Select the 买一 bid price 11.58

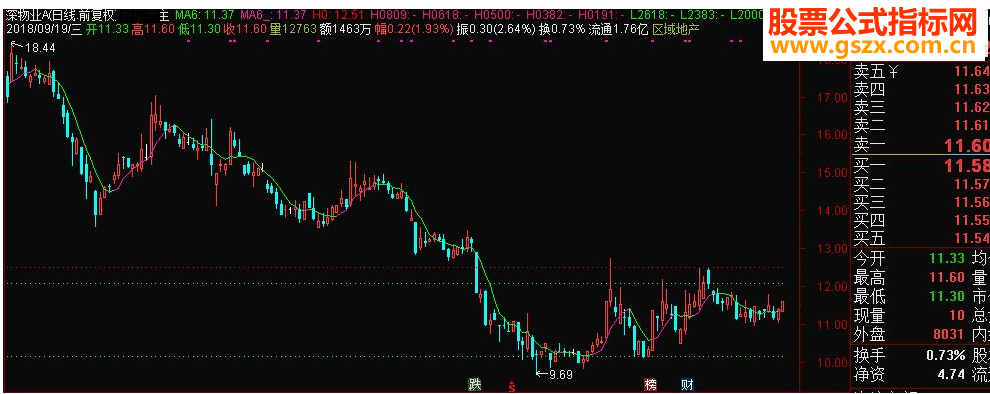click(967, 167)
